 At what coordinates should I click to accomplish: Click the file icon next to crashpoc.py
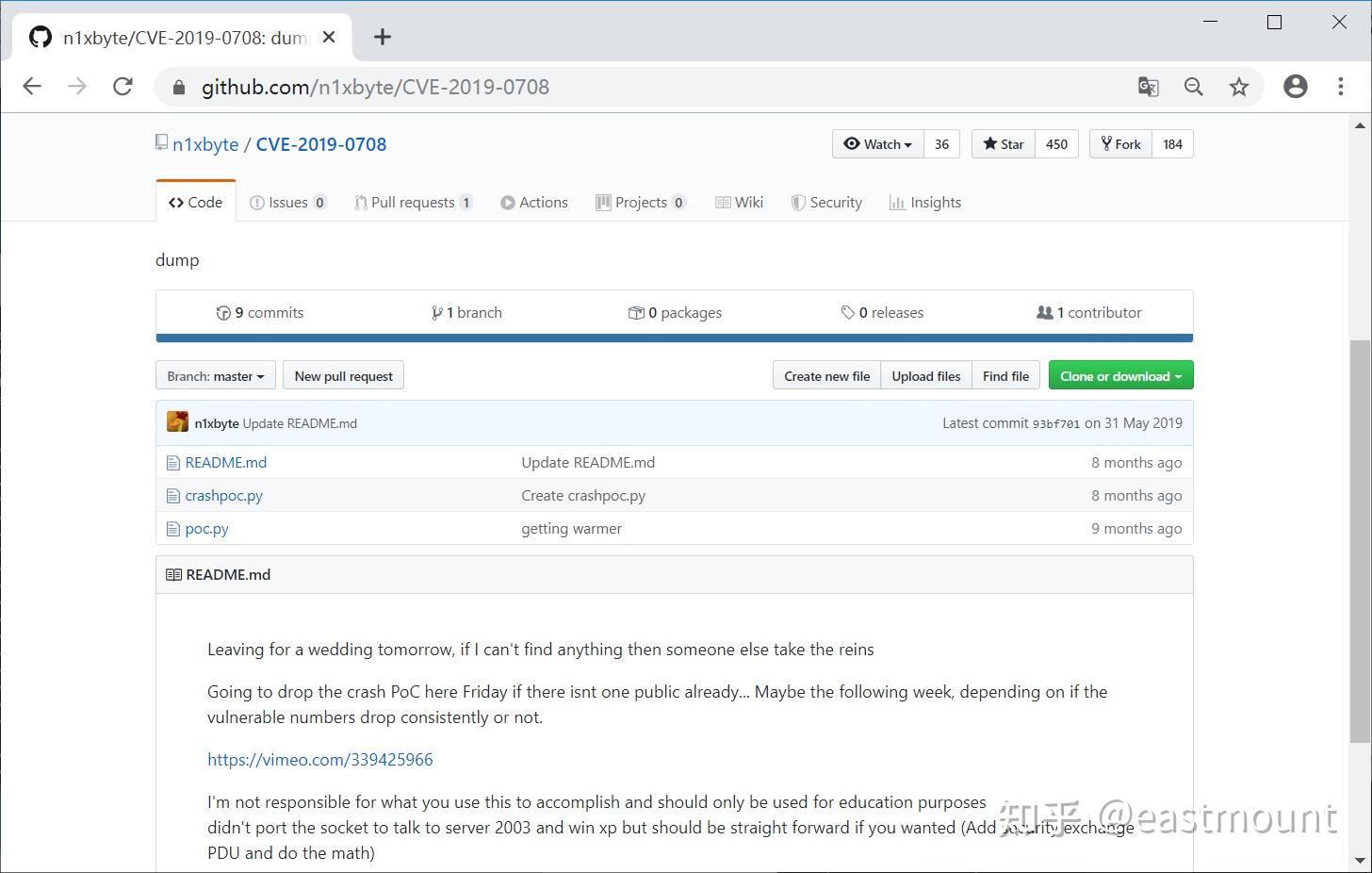(172, 496)
